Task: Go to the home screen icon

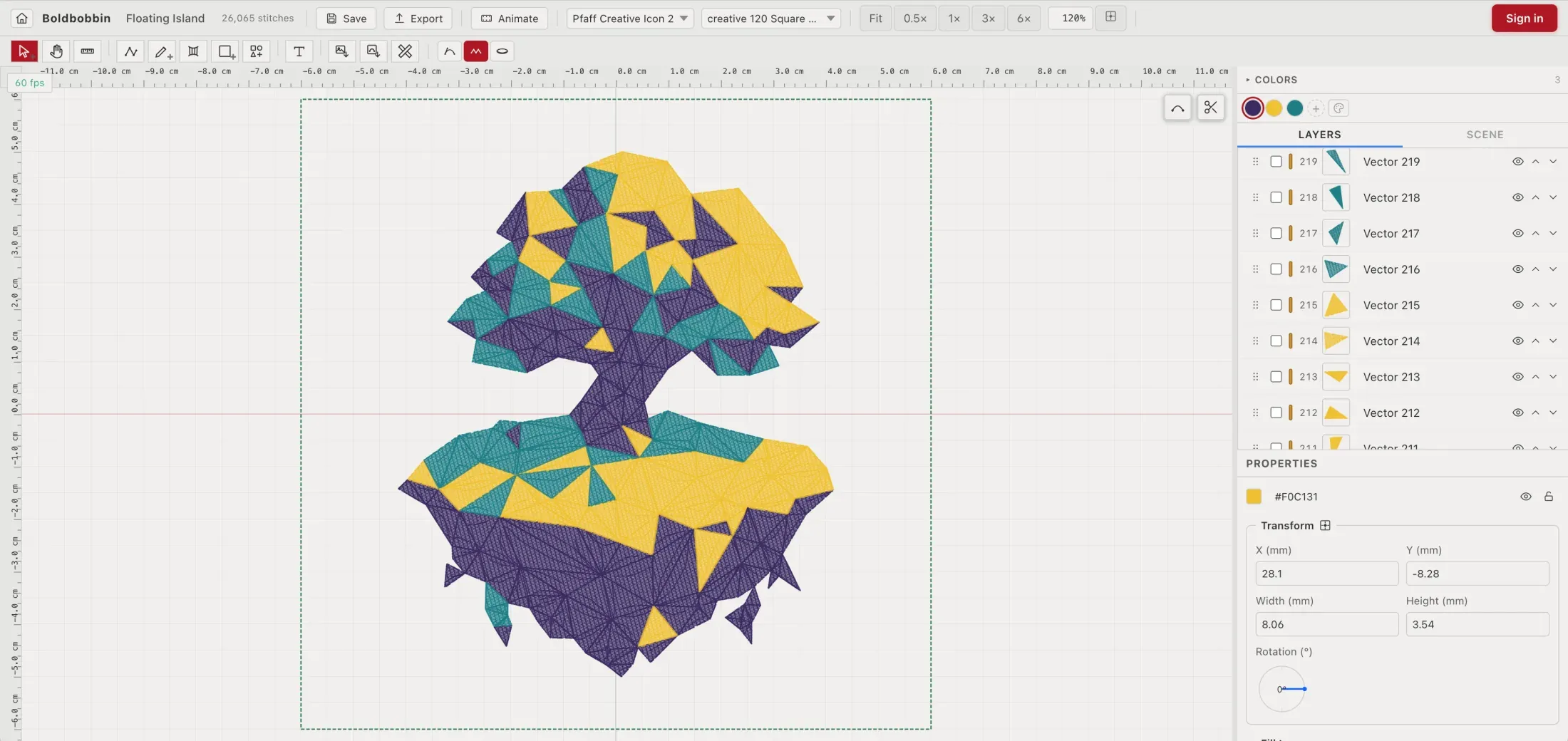Action: [22, 18]
